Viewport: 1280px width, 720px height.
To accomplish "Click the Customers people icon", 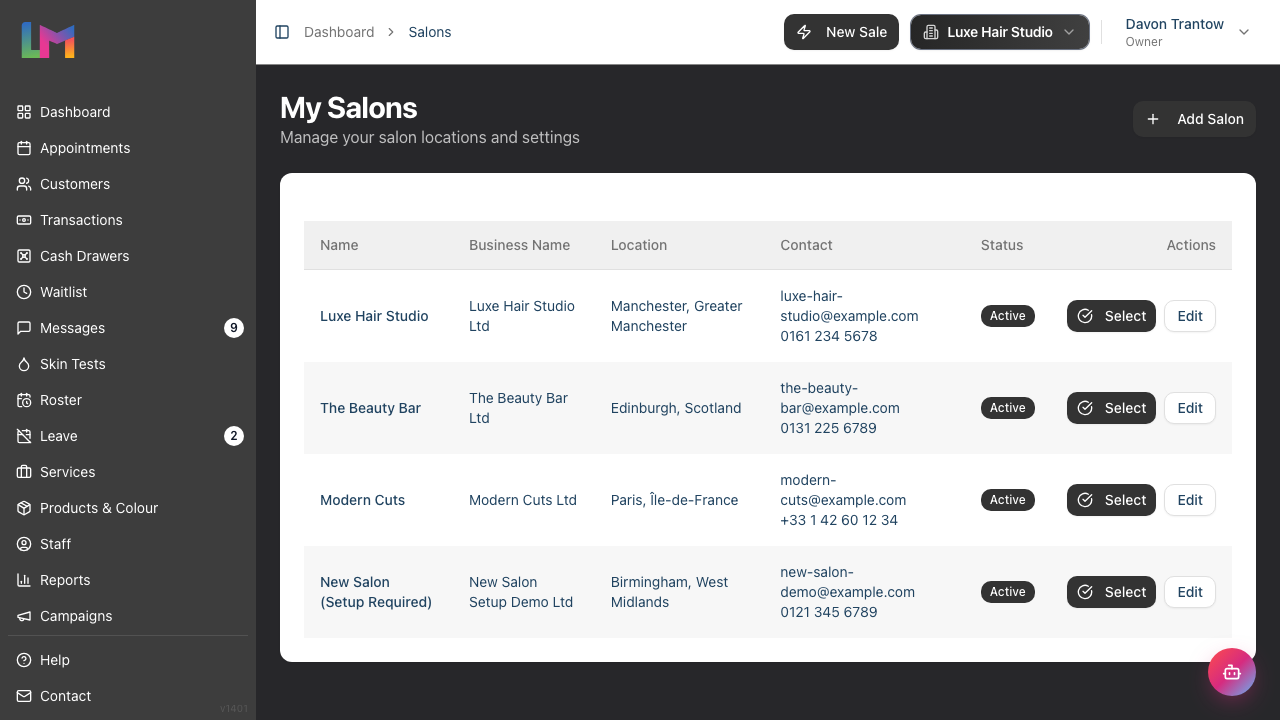I will pyautogui.click(x=24, y=184).
